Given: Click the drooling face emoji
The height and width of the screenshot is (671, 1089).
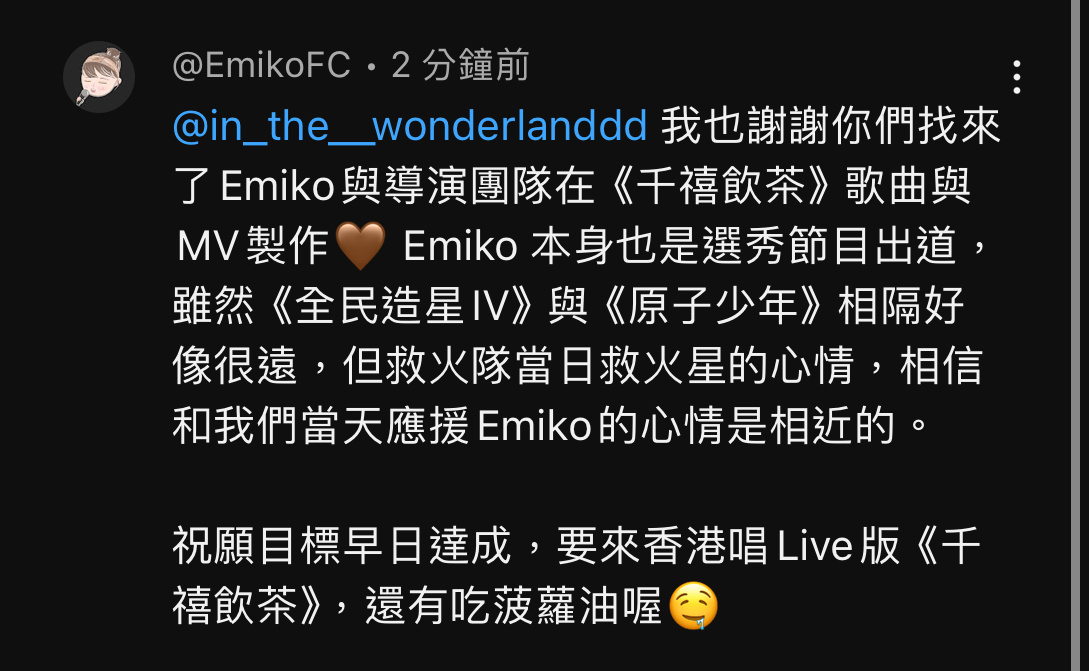Looking at the screenshot, I should pos(692,606).
